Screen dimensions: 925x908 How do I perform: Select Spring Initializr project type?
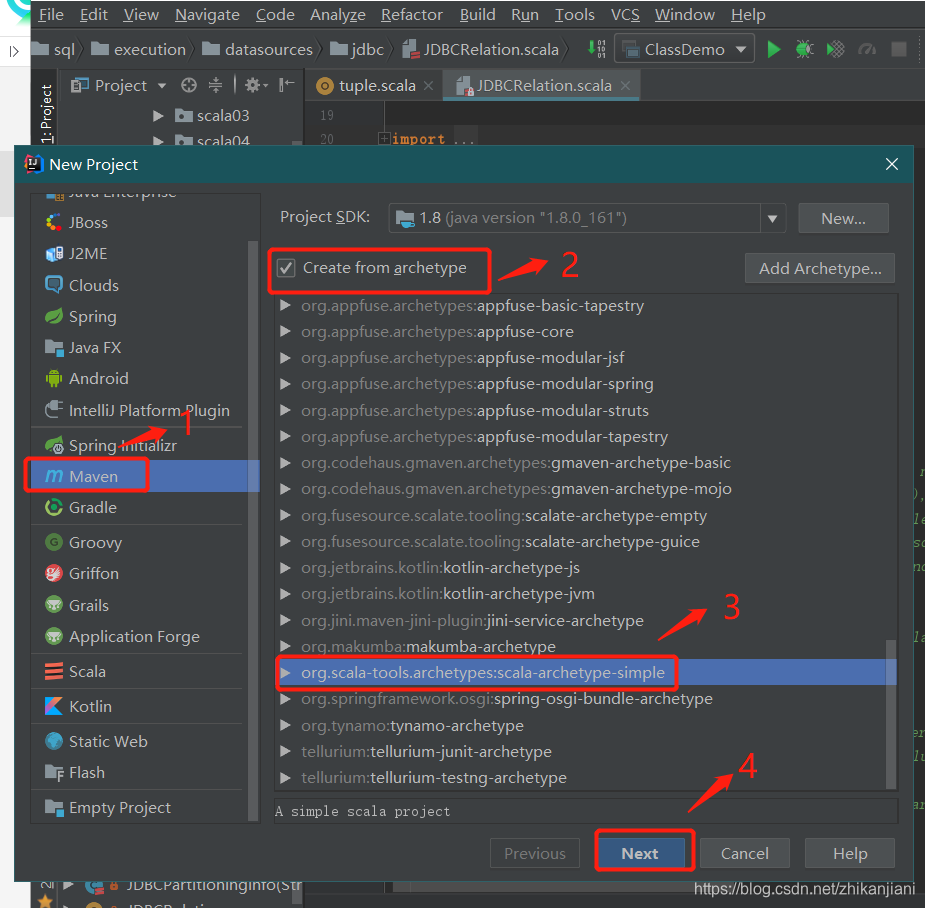(x=145, y=445)
